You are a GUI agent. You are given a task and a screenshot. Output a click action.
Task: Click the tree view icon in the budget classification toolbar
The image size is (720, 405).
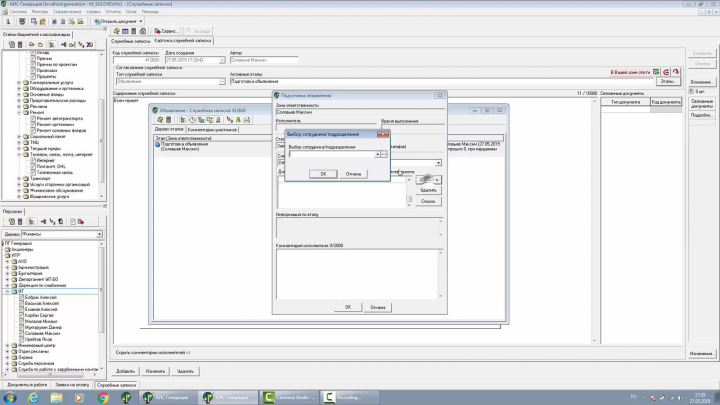tap(52, 45)
